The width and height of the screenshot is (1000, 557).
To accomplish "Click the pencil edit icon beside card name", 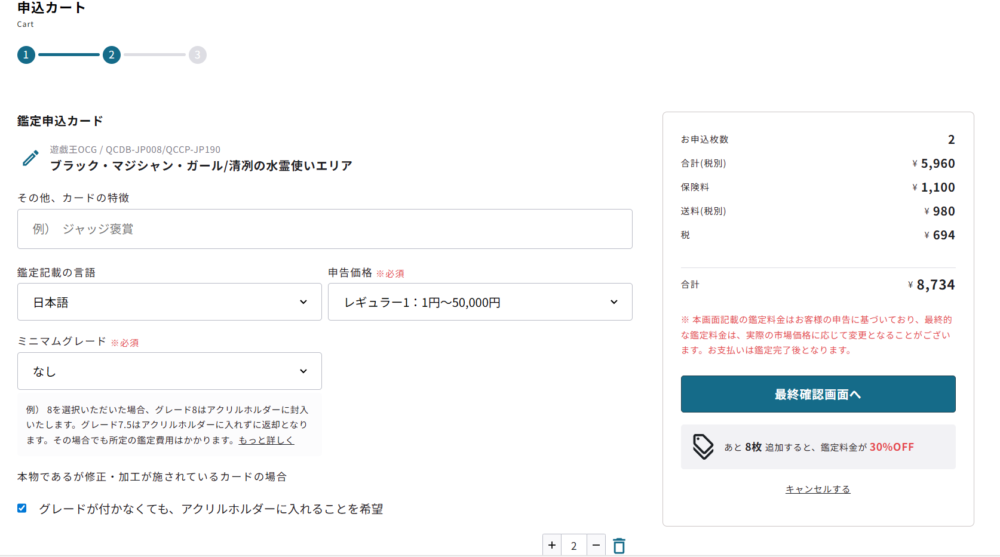I will tap(30, 158).
